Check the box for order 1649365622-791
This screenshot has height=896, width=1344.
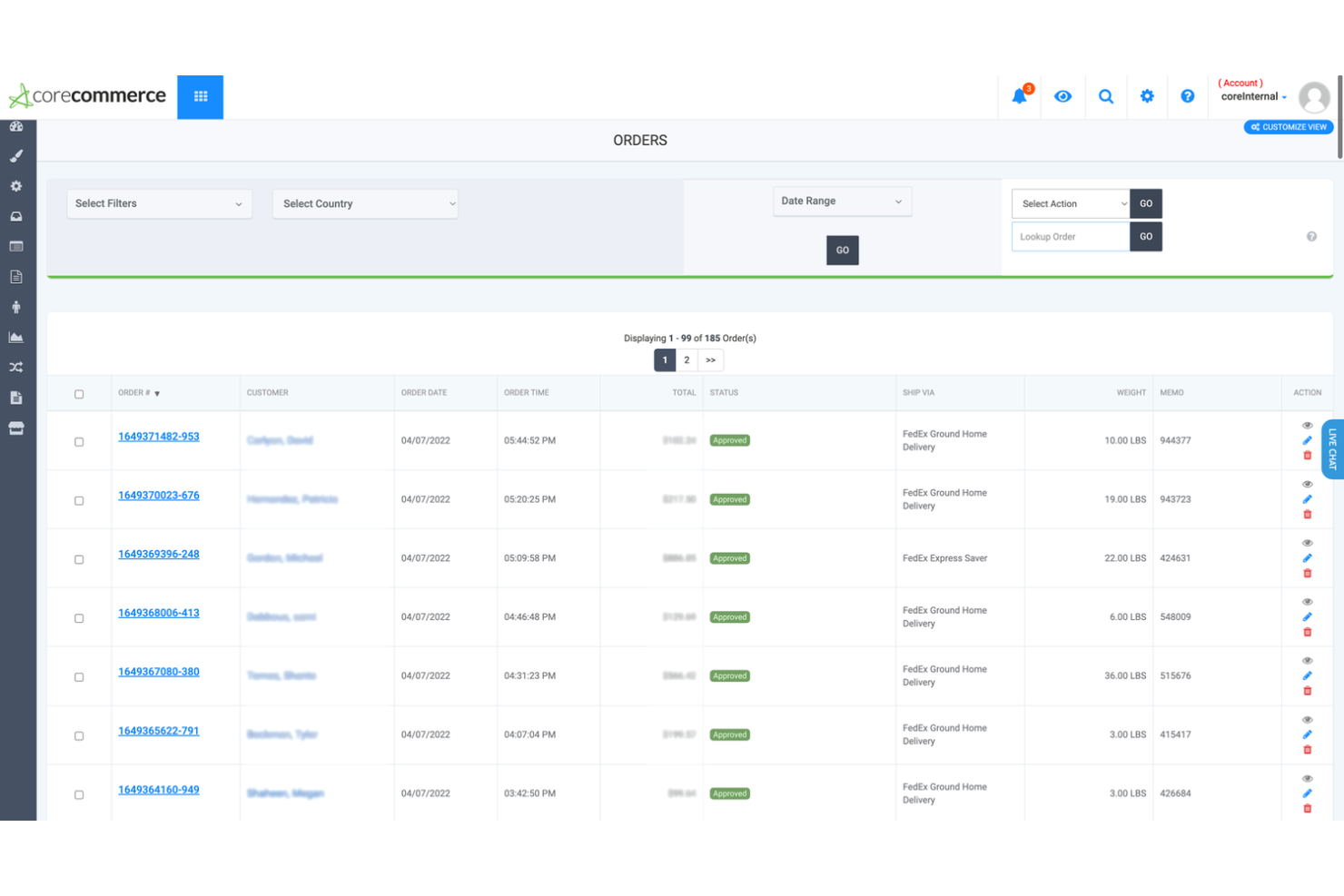(79, 736)
